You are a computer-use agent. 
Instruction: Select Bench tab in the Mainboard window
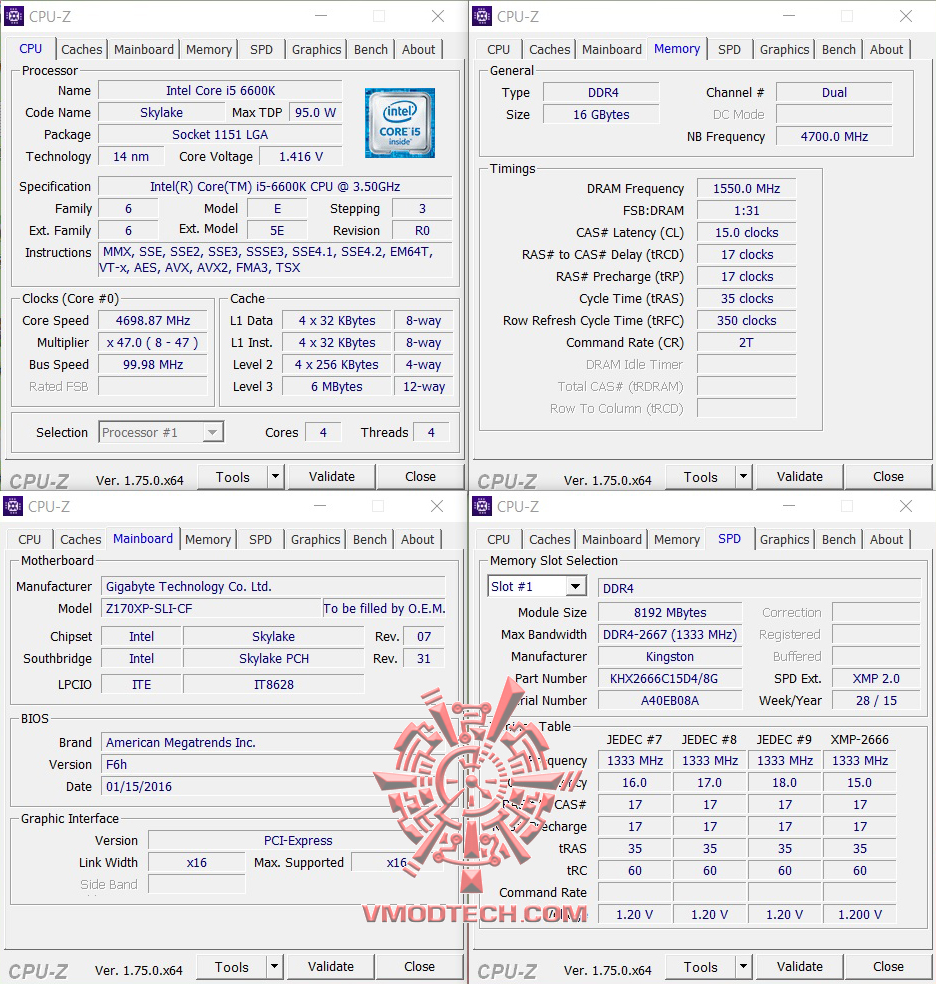370,540
